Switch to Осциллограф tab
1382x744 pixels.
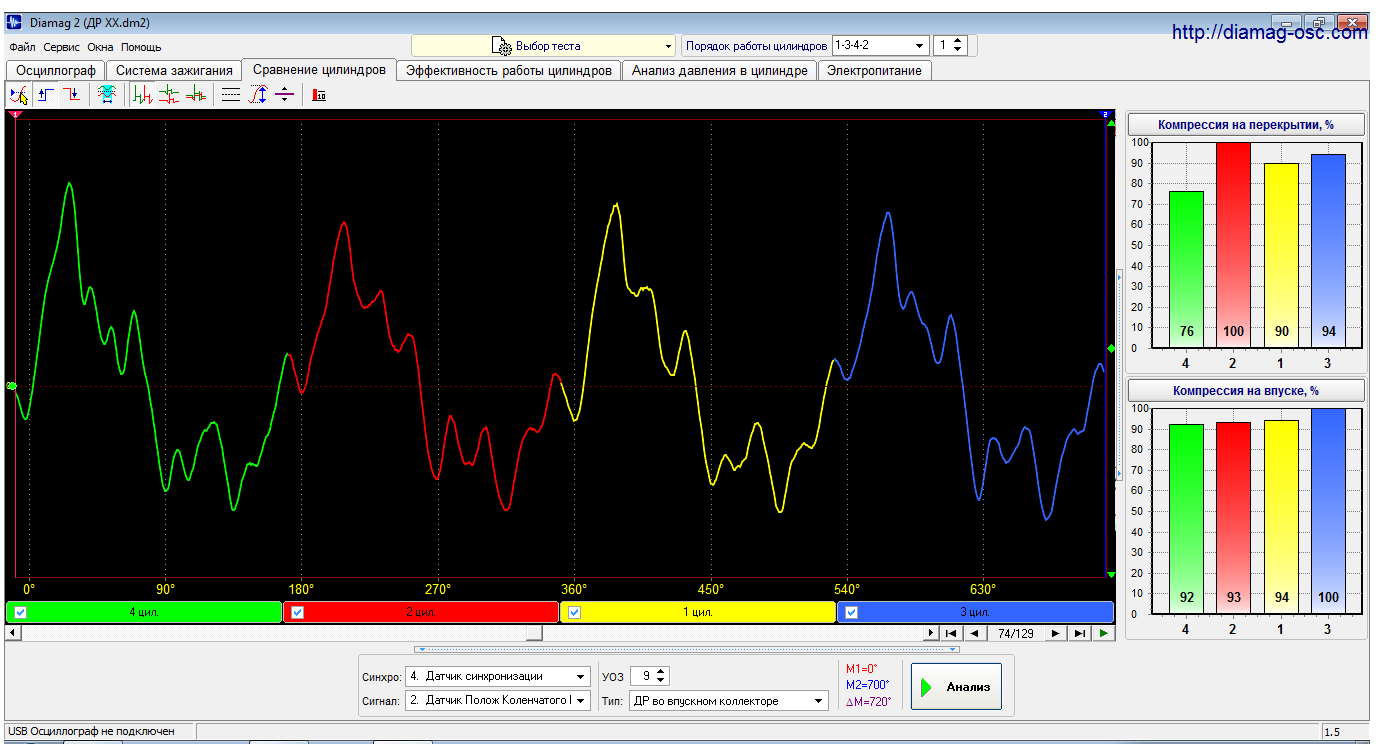(x=56, y=71)
